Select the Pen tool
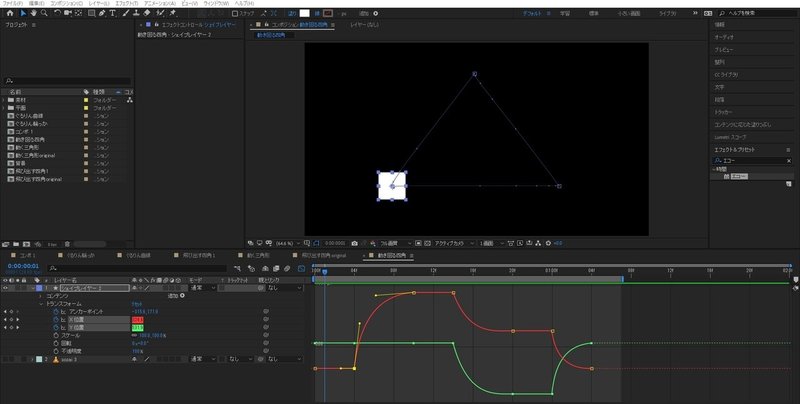The width and height of the screenshot is (800, 404). pyautogui.click(x=102, y=13)
